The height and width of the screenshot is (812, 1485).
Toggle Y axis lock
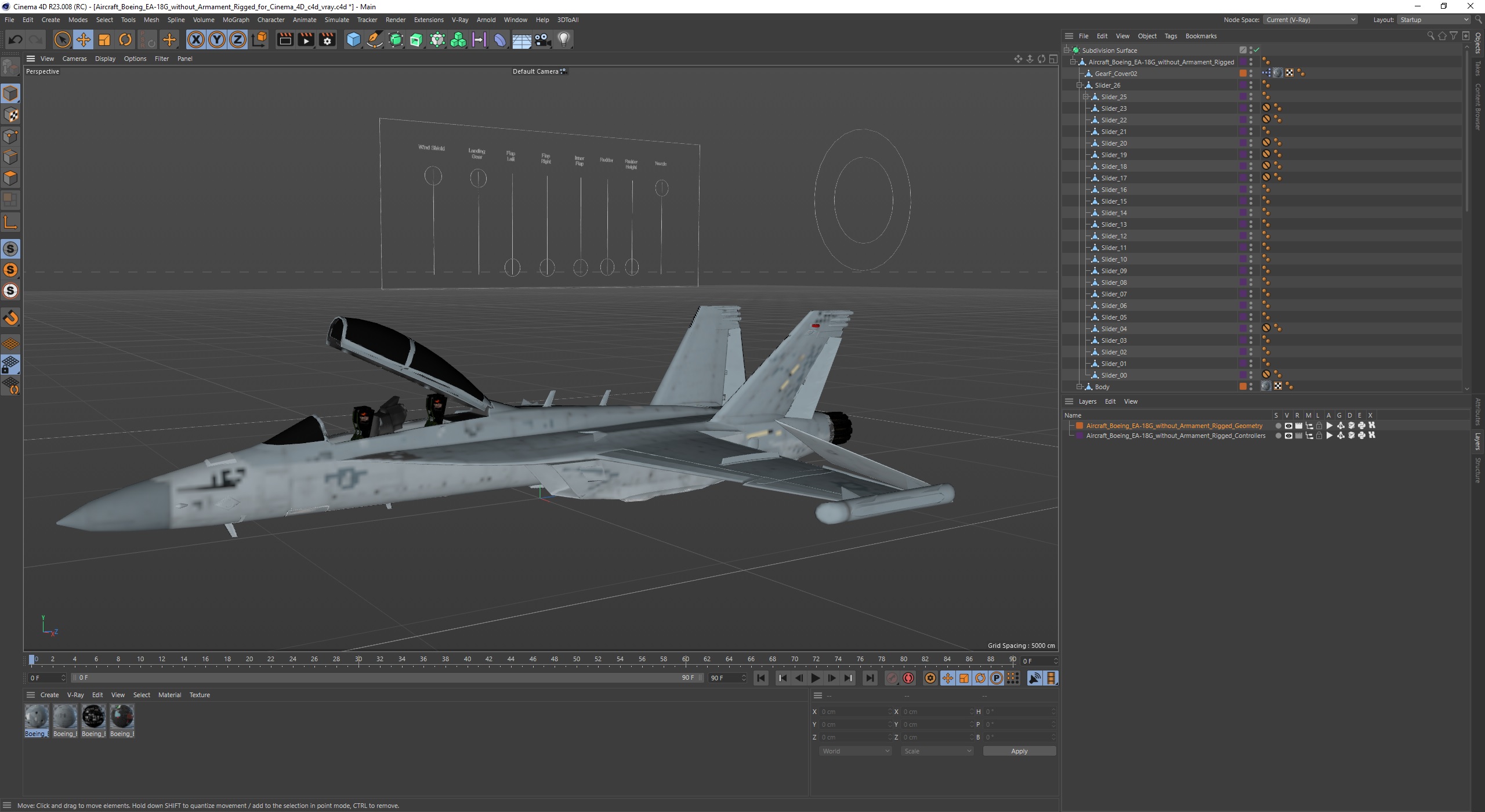point(217,39)
